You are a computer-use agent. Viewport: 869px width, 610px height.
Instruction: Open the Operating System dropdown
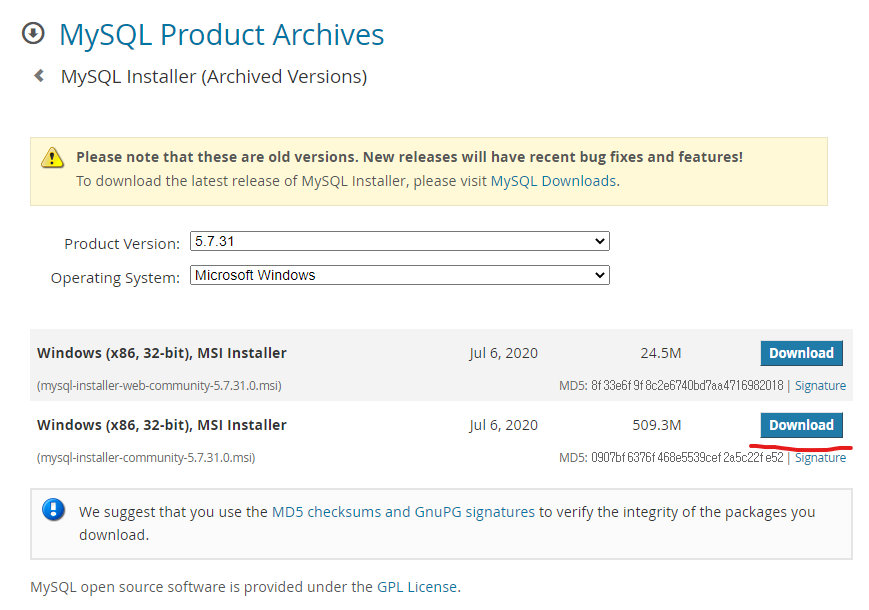399,275
